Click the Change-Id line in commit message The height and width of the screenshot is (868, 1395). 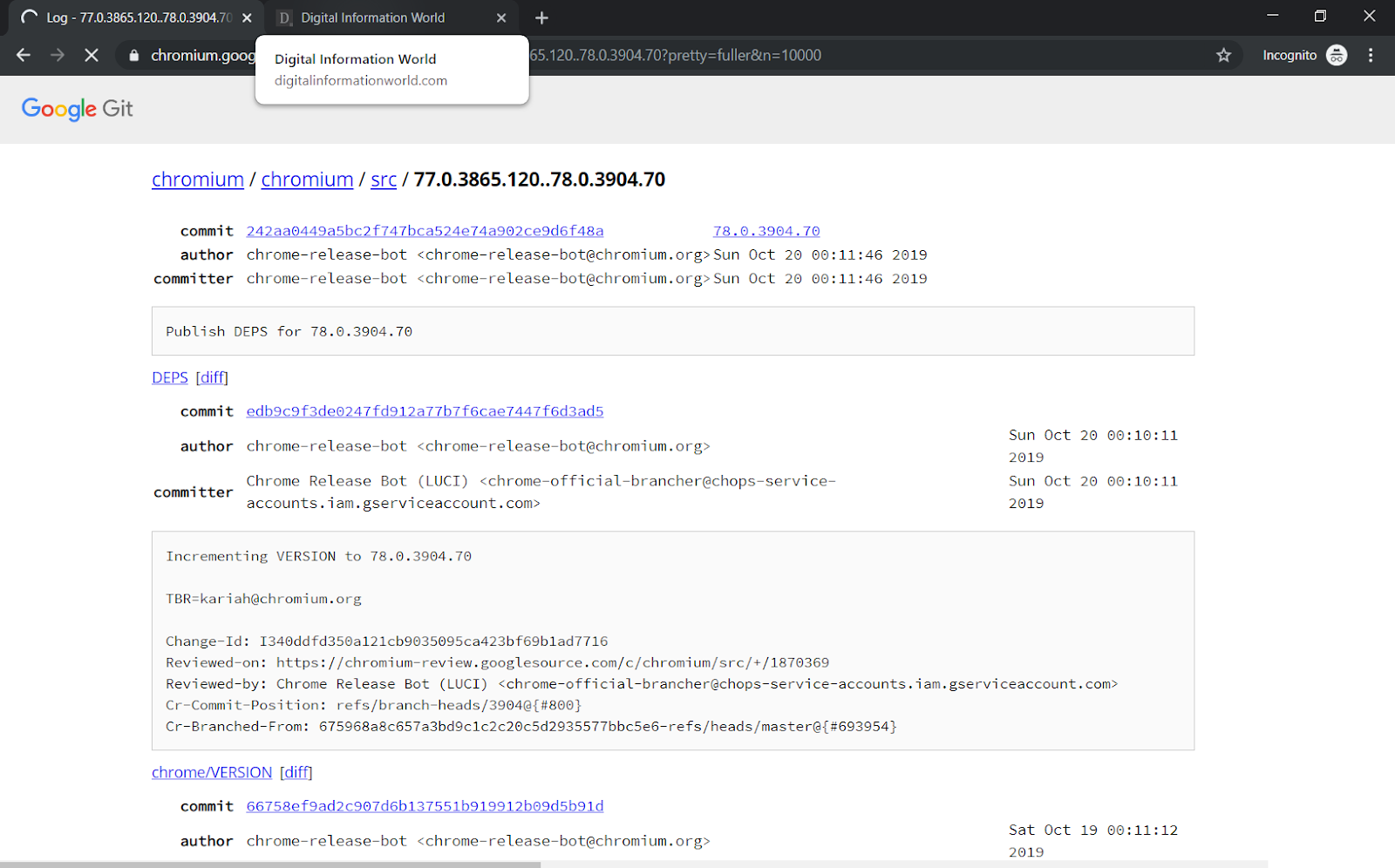tap(387, 641)
